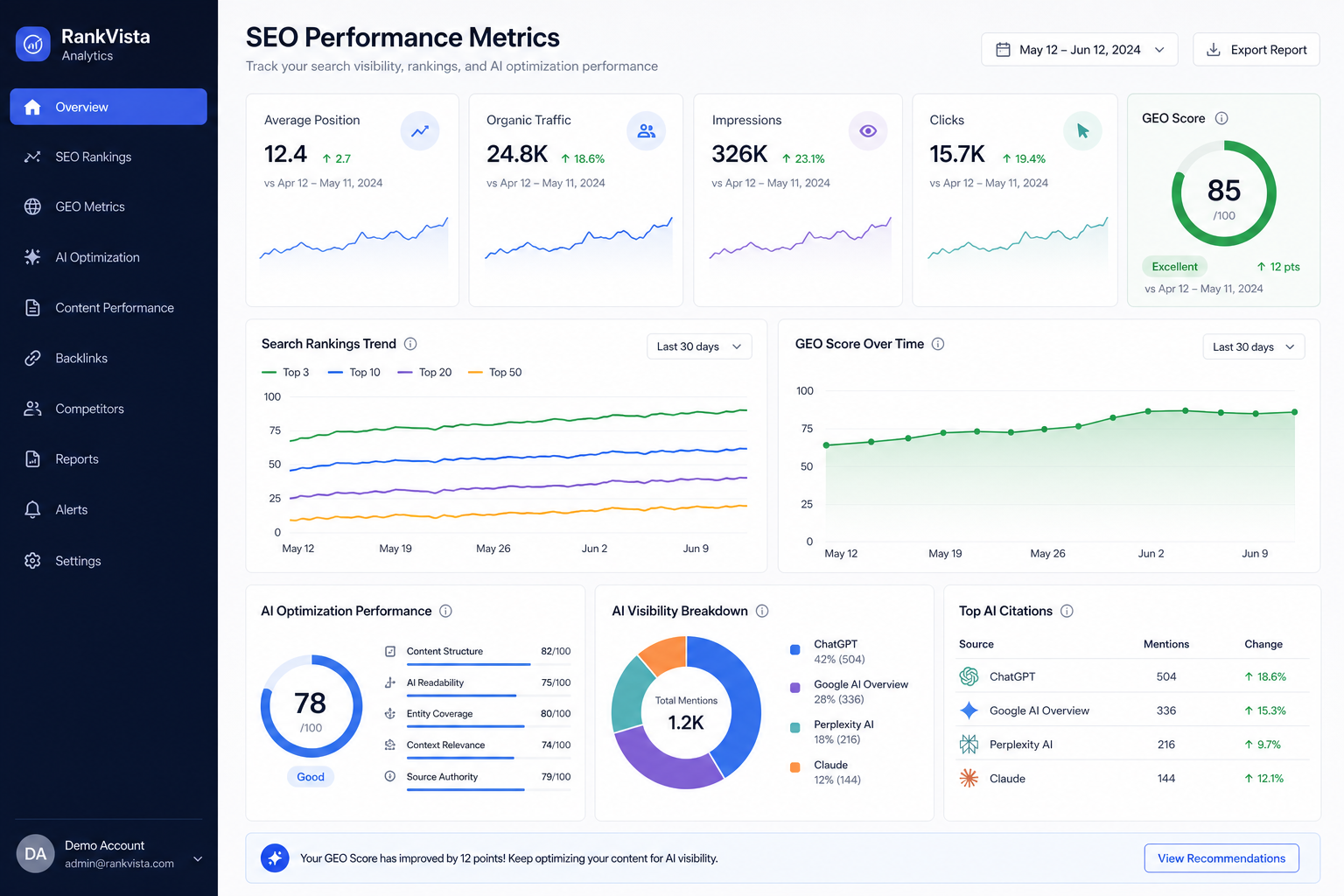This screenshot has width=1344, height=896.
Task: Click the 18.6% change value for ChatGPT
Action: pyautogui.click(x=1265, y=676)
